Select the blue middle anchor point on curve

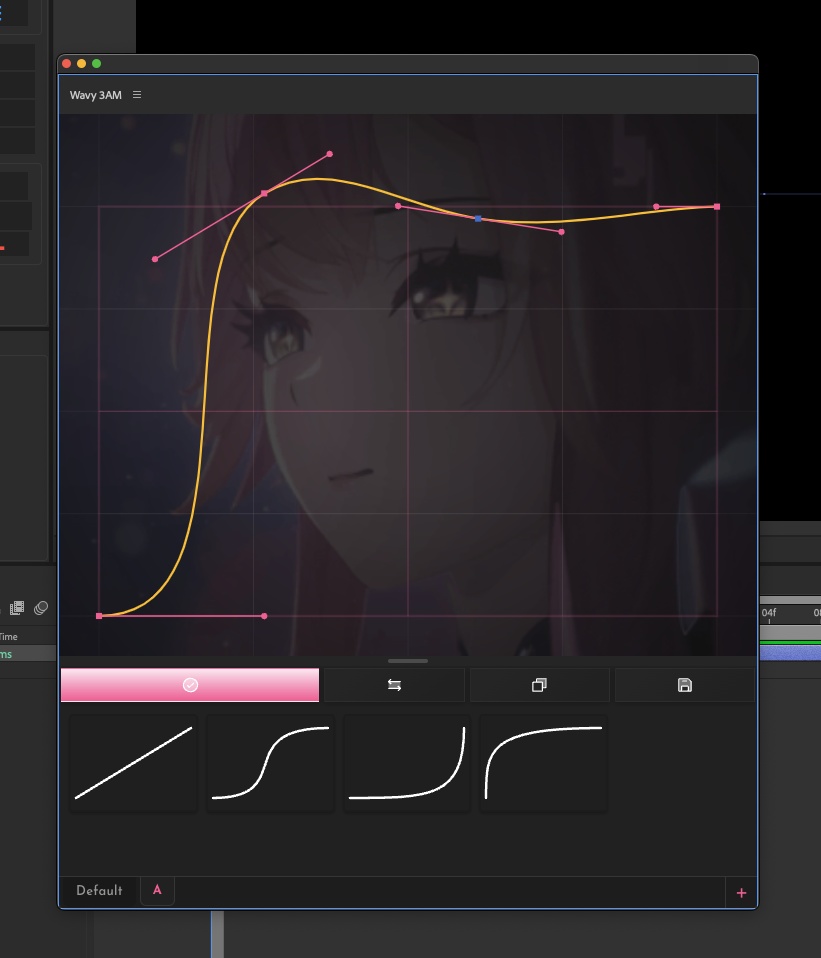pyautogui.click(x=478, y=218)
